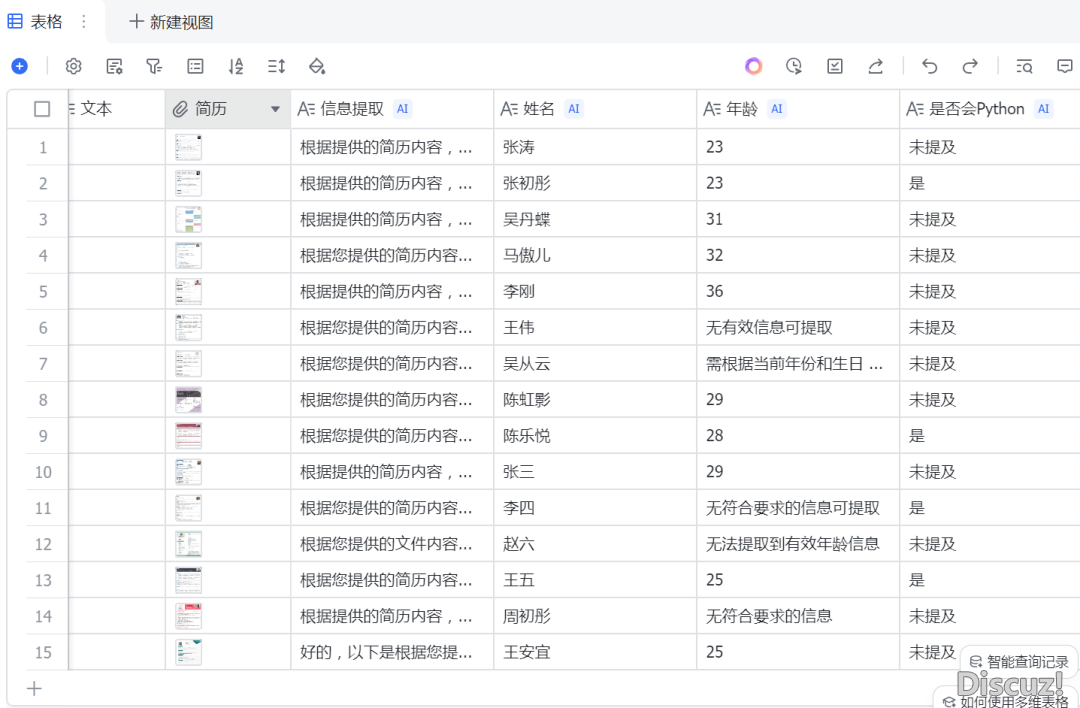This screenshot has height=708, width=1080.
Task: Click the blue add record button
Action: (x=19, y=66)
